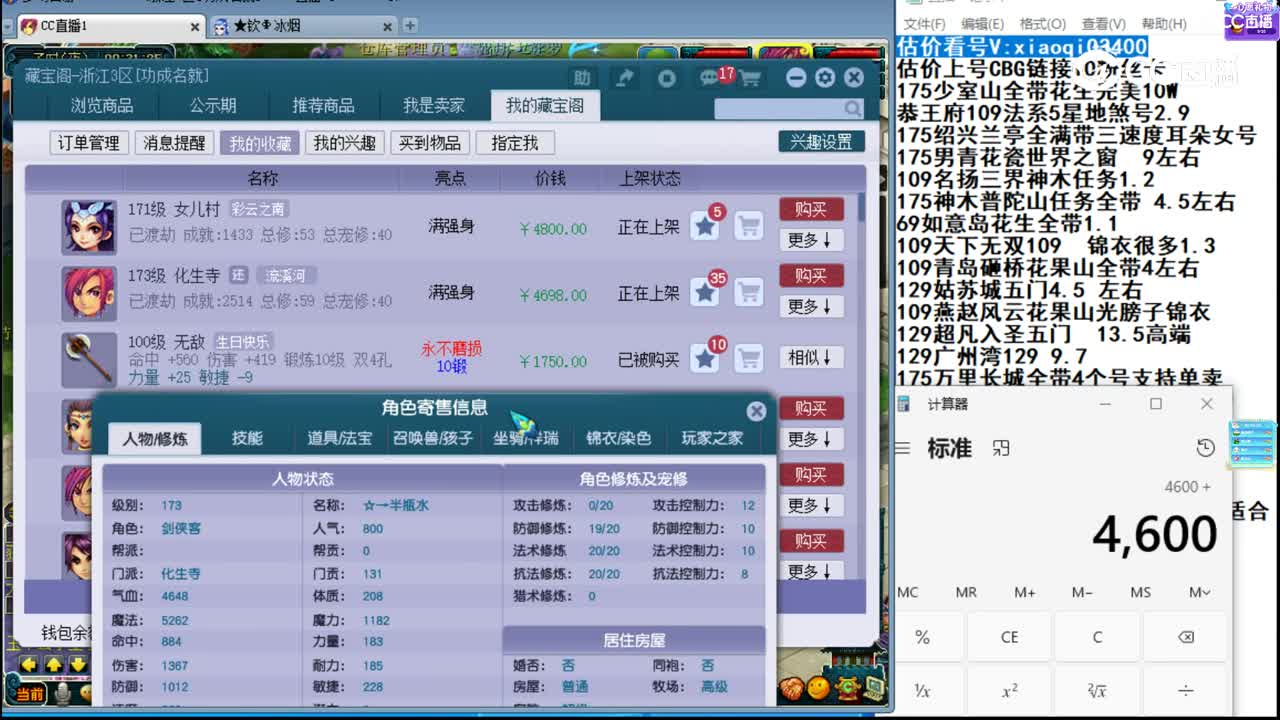Viewport: 1280px width, 720px height.
Task: Open the 召唤兽/孩子 tab in character info
Action: 433,438
